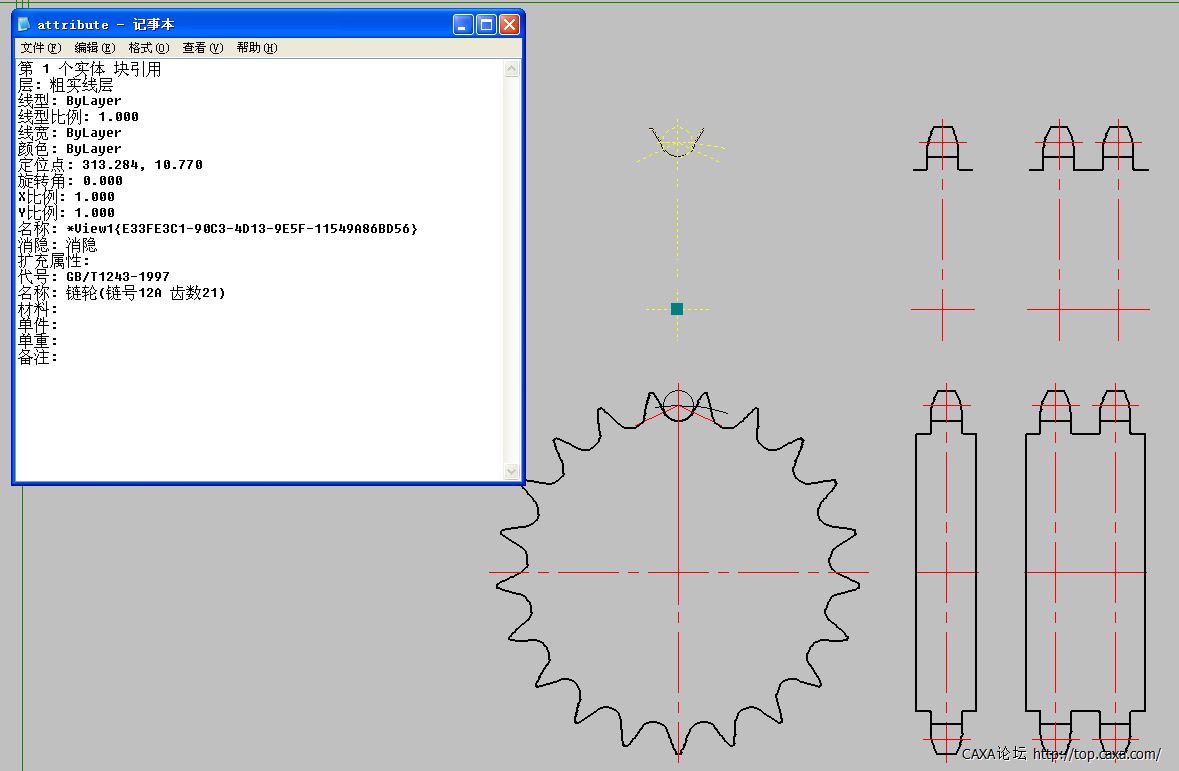Click the Notepad scrollbar down arrow
The width and height of the screenshot is (1179, 771).
[511, 471]
